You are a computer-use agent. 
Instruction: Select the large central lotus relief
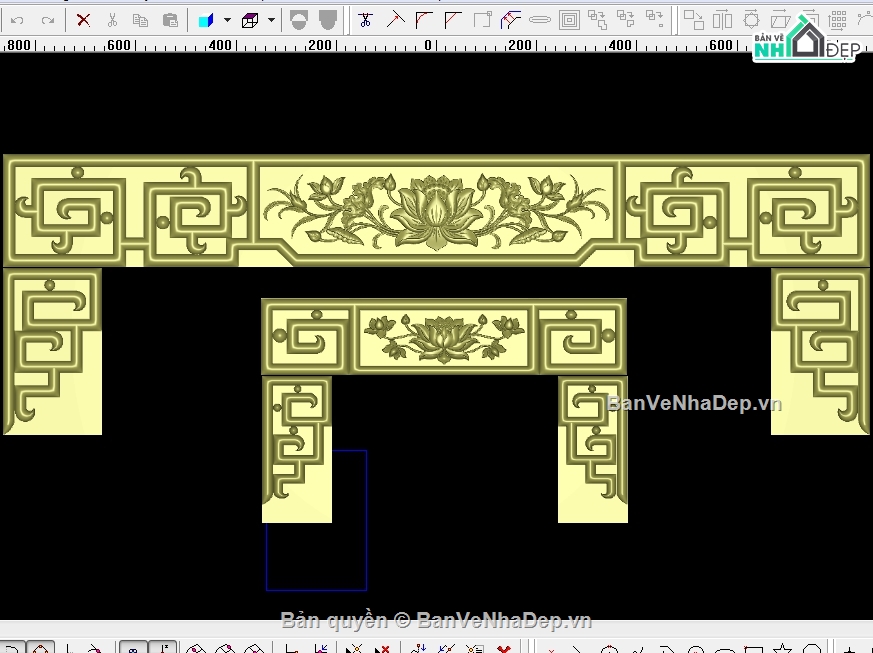click(x=436, y=211)
